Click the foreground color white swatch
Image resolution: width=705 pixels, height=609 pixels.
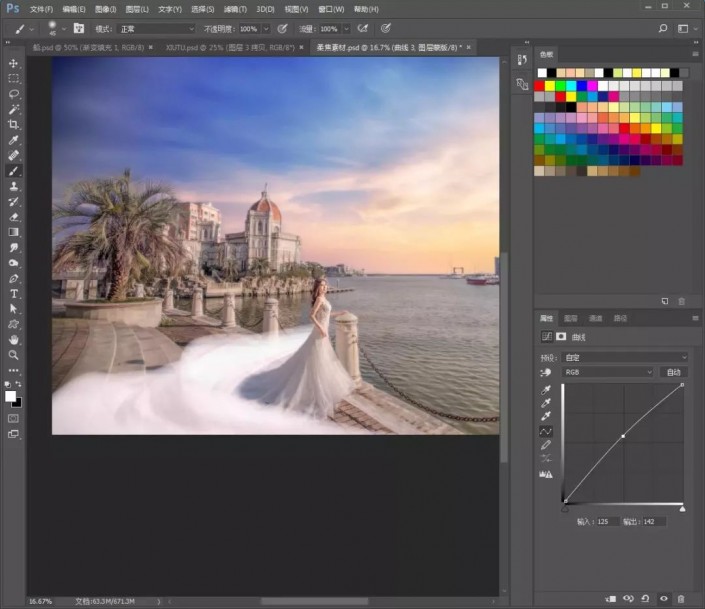click(10, 396)
